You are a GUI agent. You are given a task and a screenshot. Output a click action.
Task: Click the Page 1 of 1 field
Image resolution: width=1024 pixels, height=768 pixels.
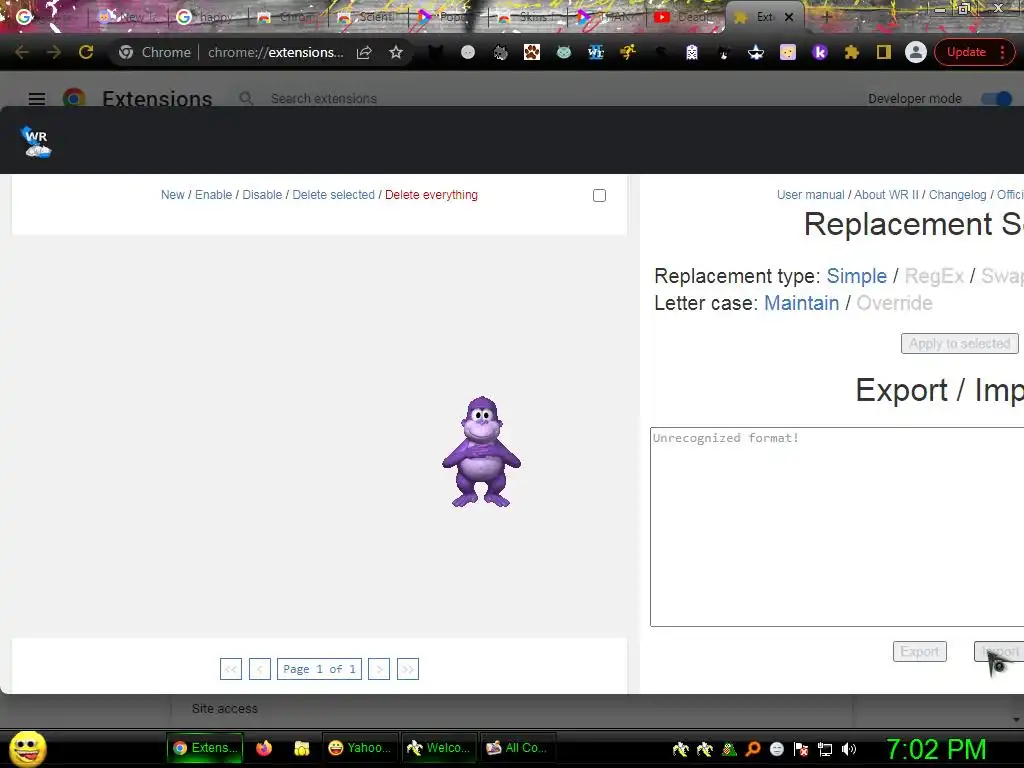[319, 669]
